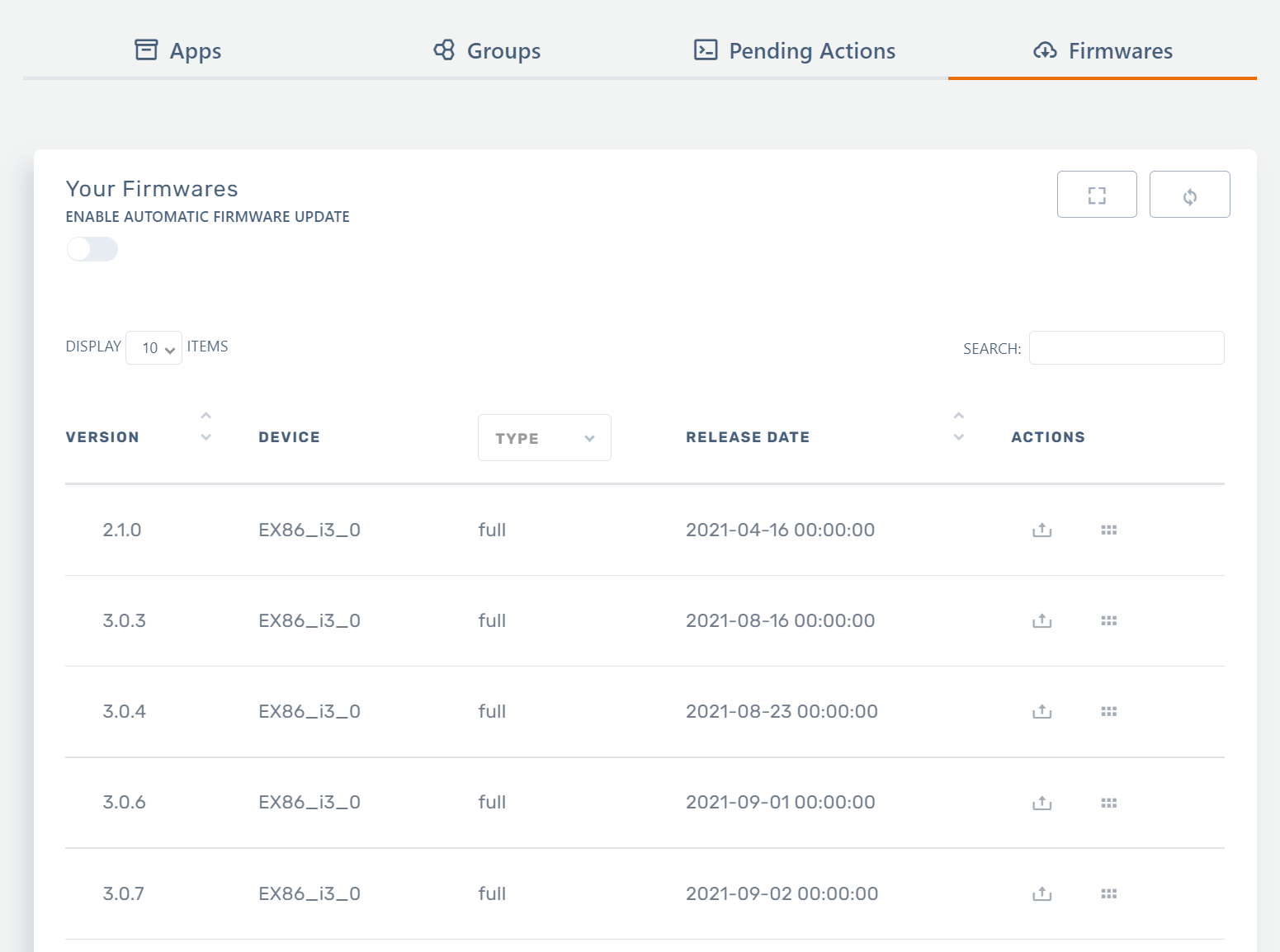Open grid menu icon for firmware 3.0.4
This screenshot has height=952, width=1280.
click(1108, 711)
